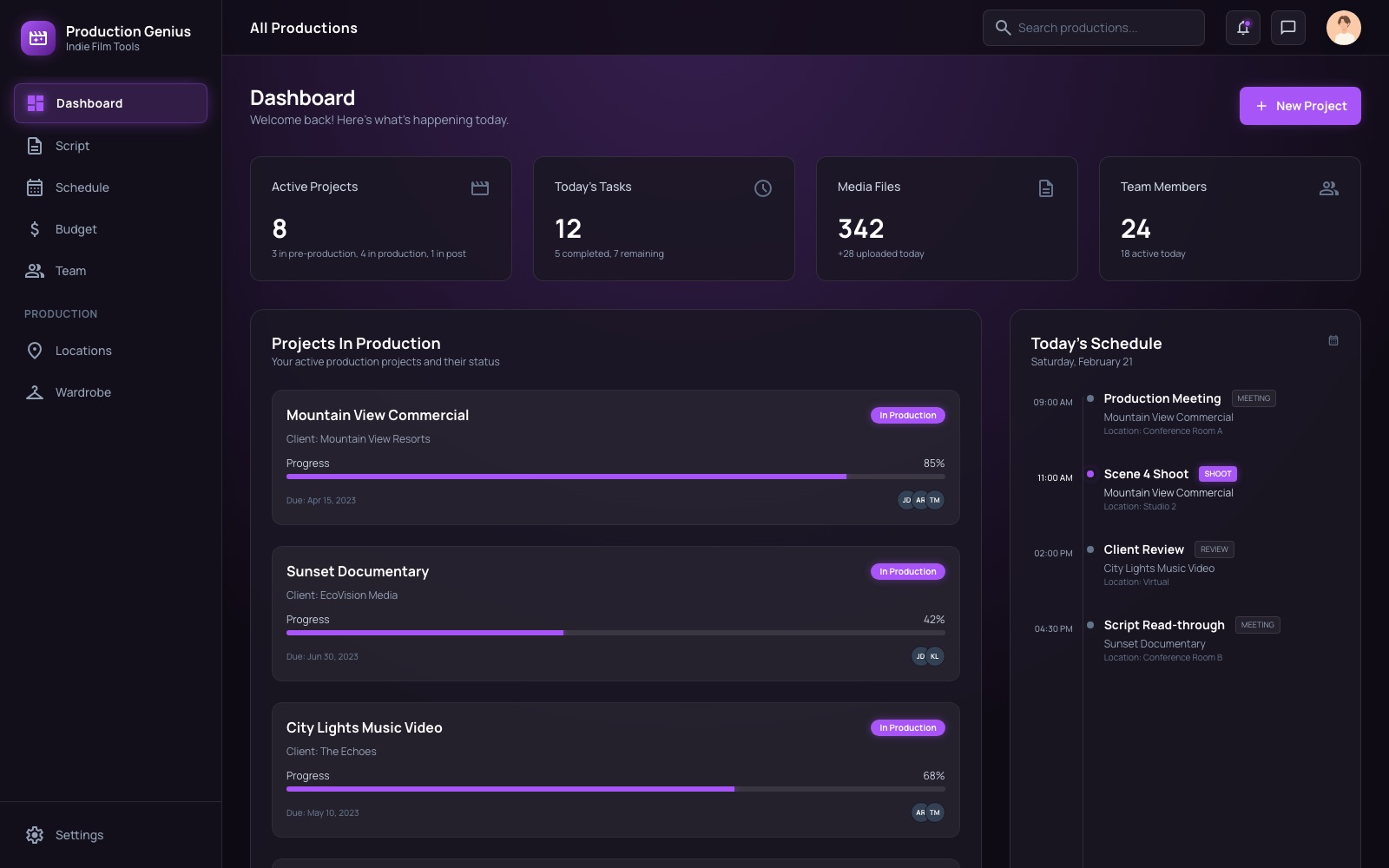Click the Wardrobe hanger icon in sidebar

(35, 392)
